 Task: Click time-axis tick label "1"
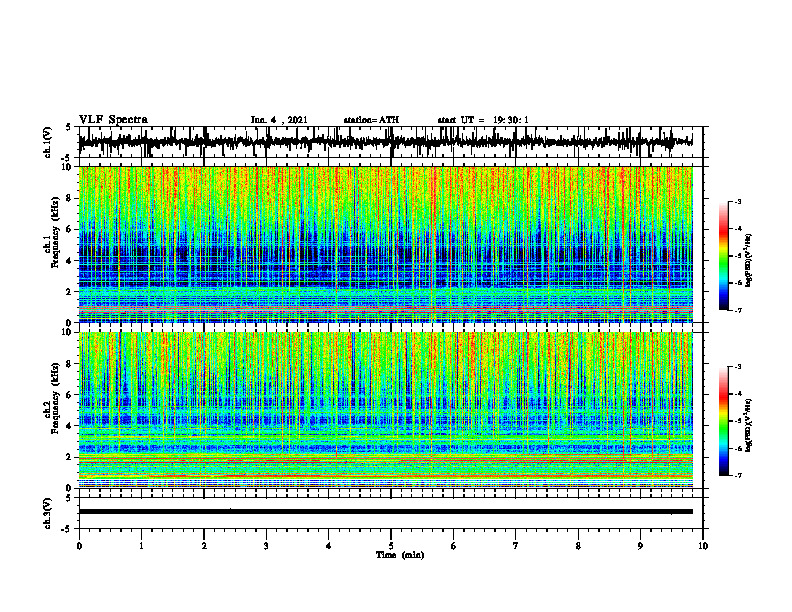coord(141,546)
